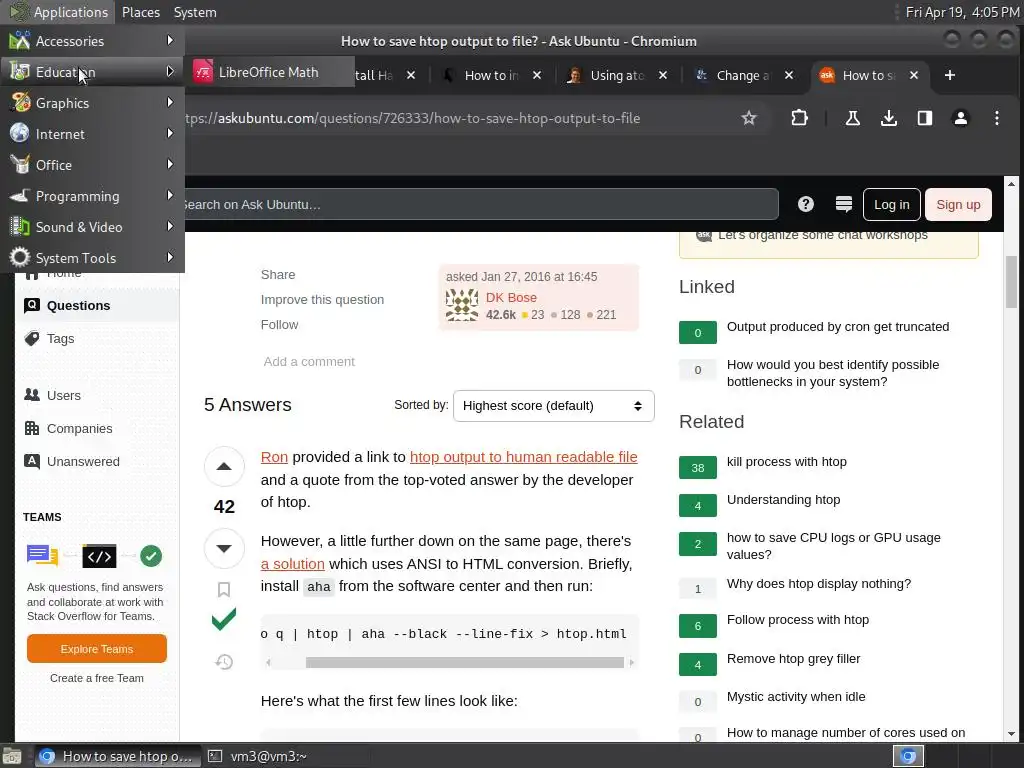Screen dimensions: 1024x768
Task: Open 'a solution' link in answer
Action: click(293, 564)
